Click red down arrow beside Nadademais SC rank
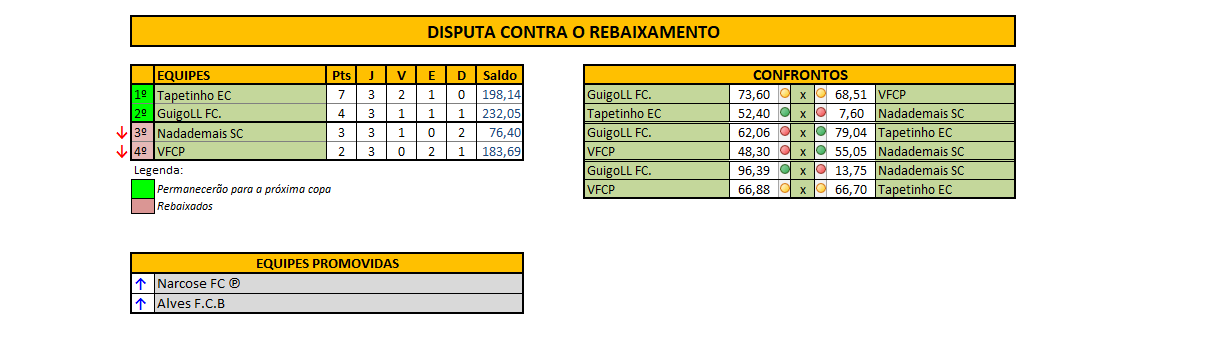 click(122, 133)
